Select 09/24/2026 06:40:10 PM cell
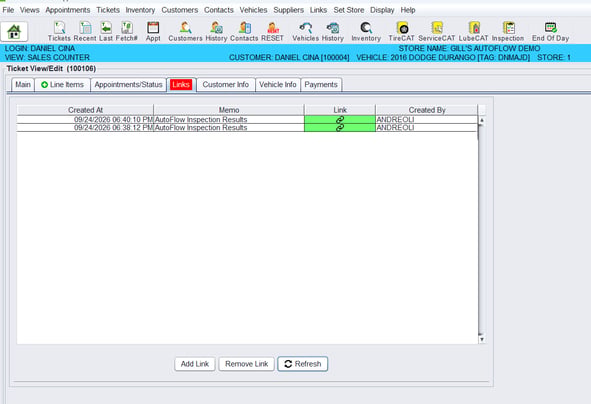Screen dimensions: 591x404 click(x=85, y=119)
